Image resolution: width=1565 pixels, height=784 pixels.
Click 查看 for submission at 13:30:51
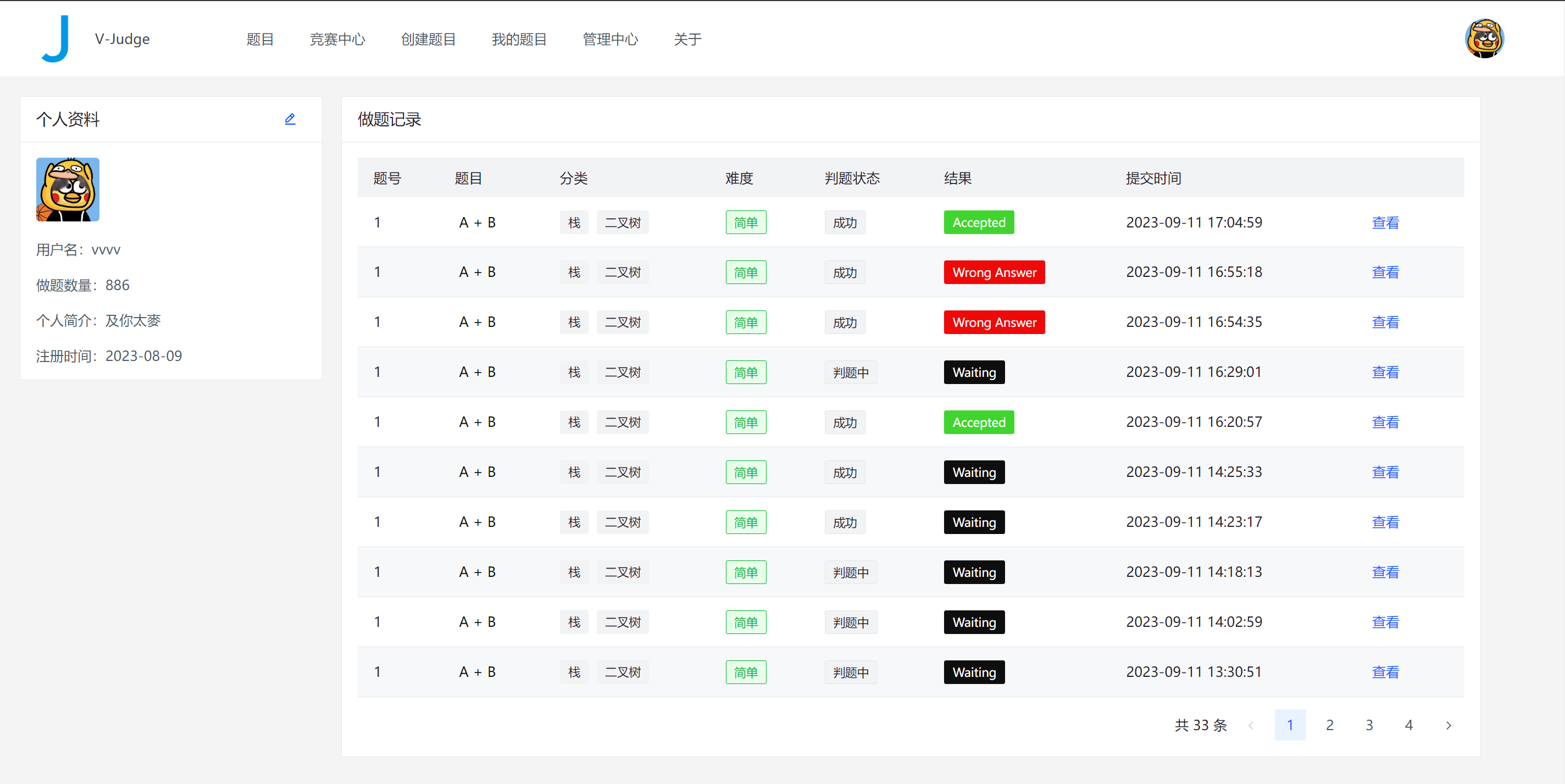coord(1385,672)
